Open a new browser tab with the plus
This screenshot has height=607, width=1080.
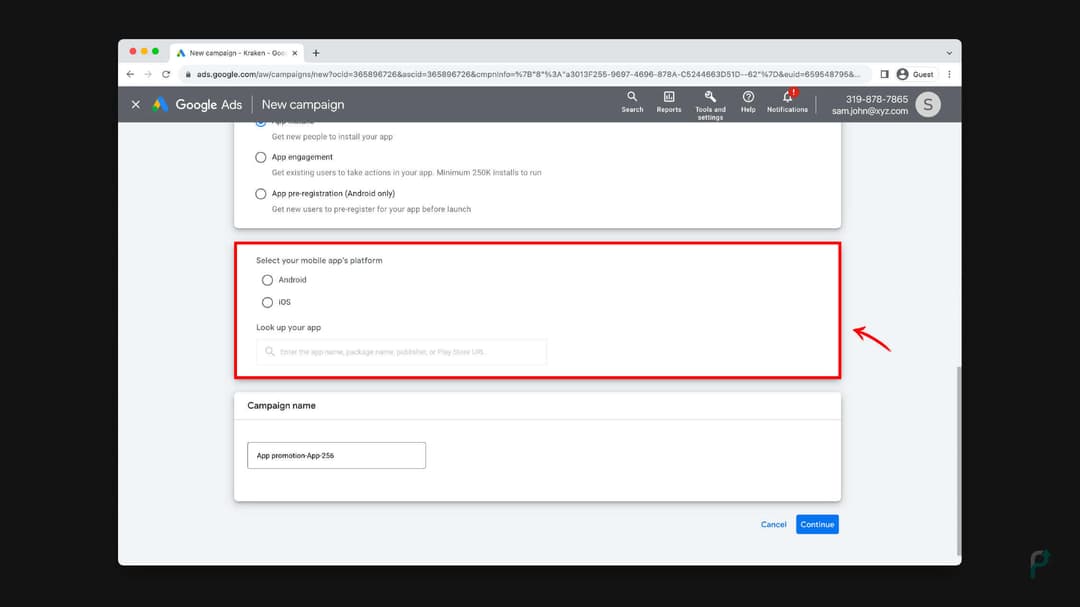(x=316, y=52)
